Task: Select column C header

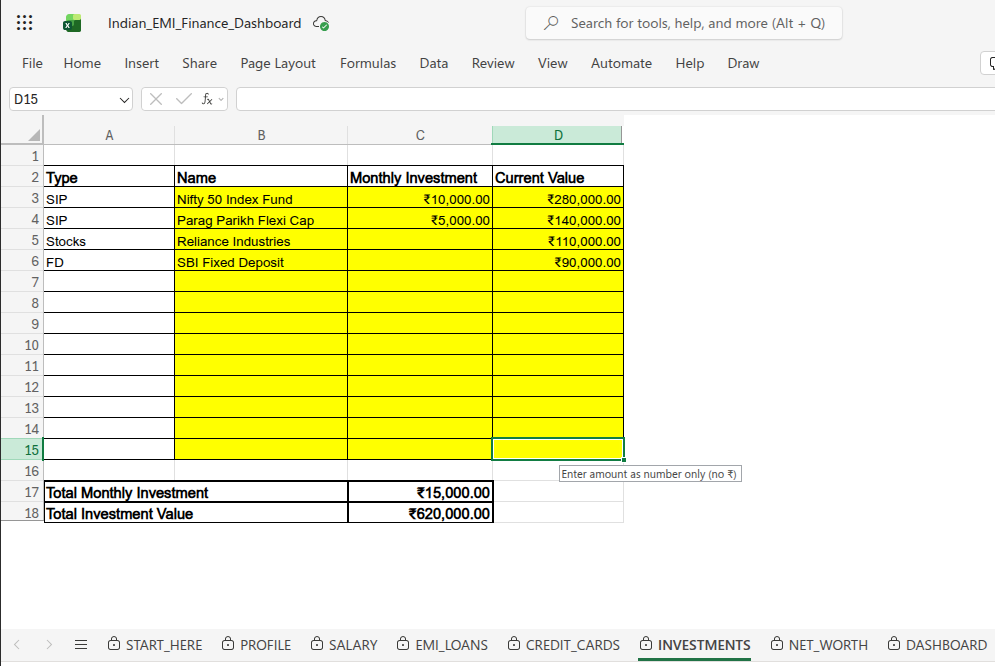Action: point(420,135)
